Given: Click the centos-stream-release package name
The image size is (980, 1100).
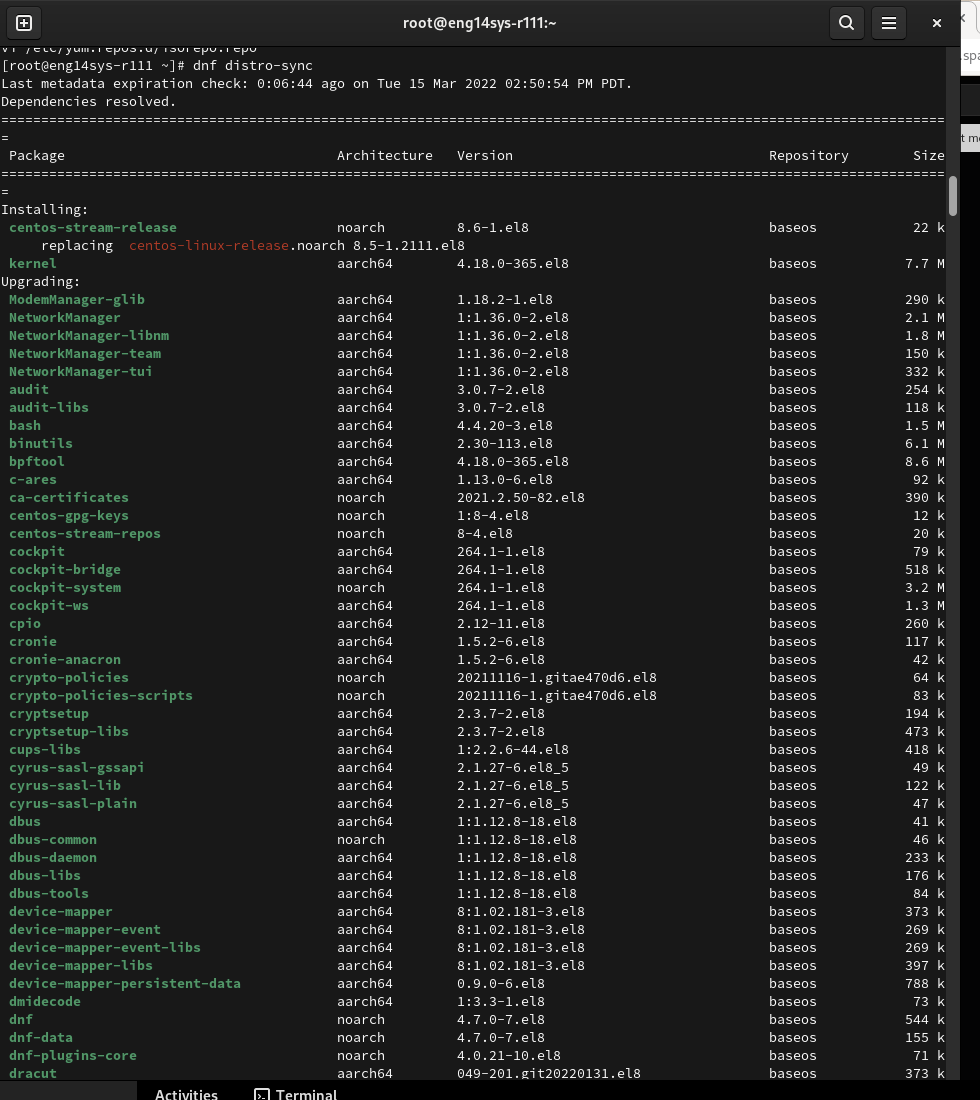Looking at the screenshot, I should pyautogui.click(x=92, y=228).
